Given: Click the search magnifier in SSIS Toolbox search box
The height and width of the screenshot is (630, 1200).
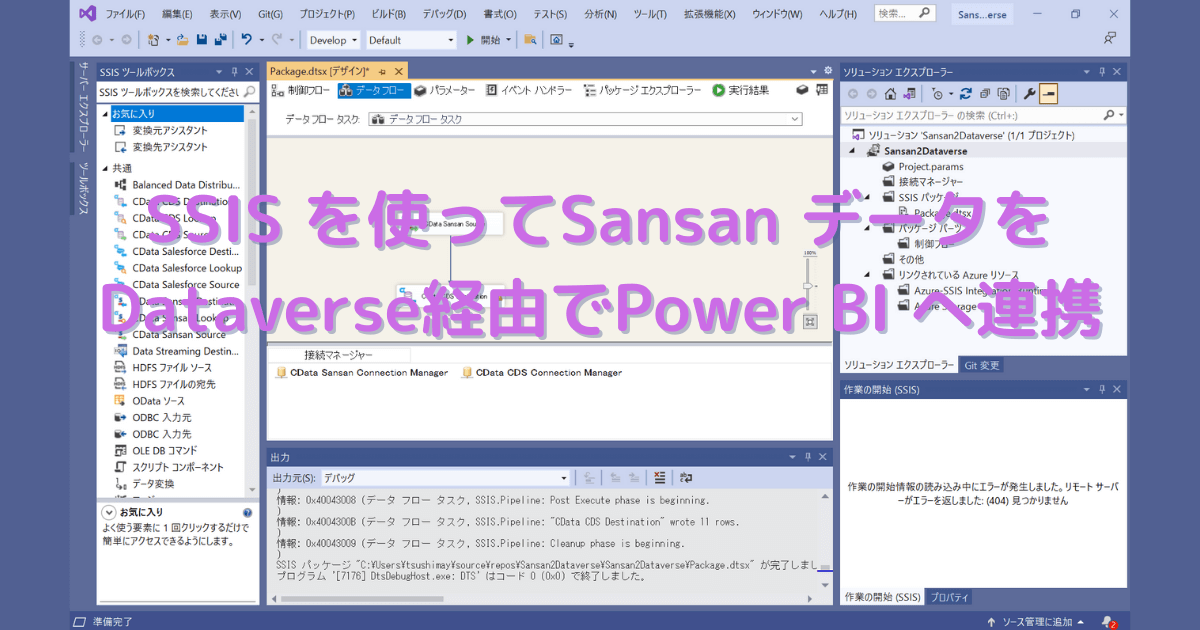Looking at the screenshot, I should pos(247,92).
